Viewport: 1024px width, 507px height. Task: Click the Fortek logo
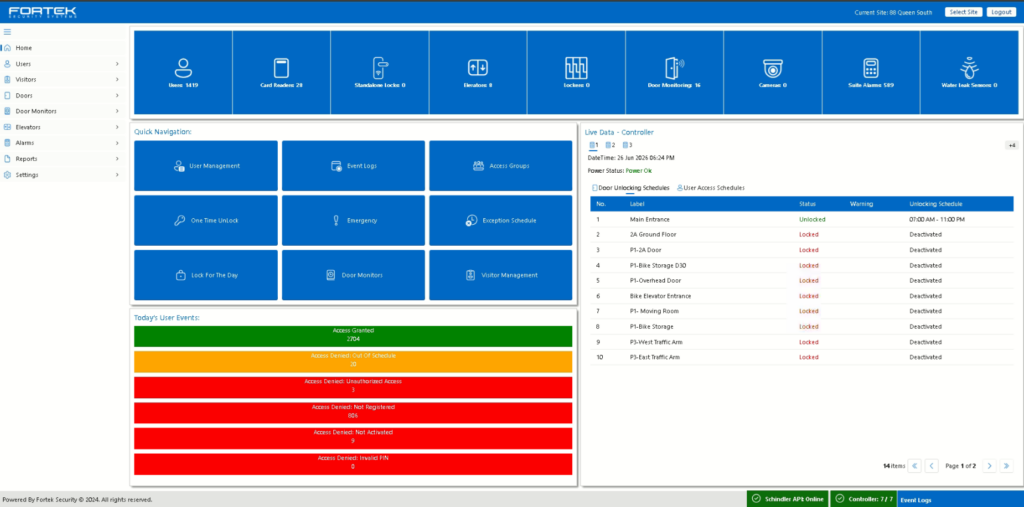coord(42,12)
